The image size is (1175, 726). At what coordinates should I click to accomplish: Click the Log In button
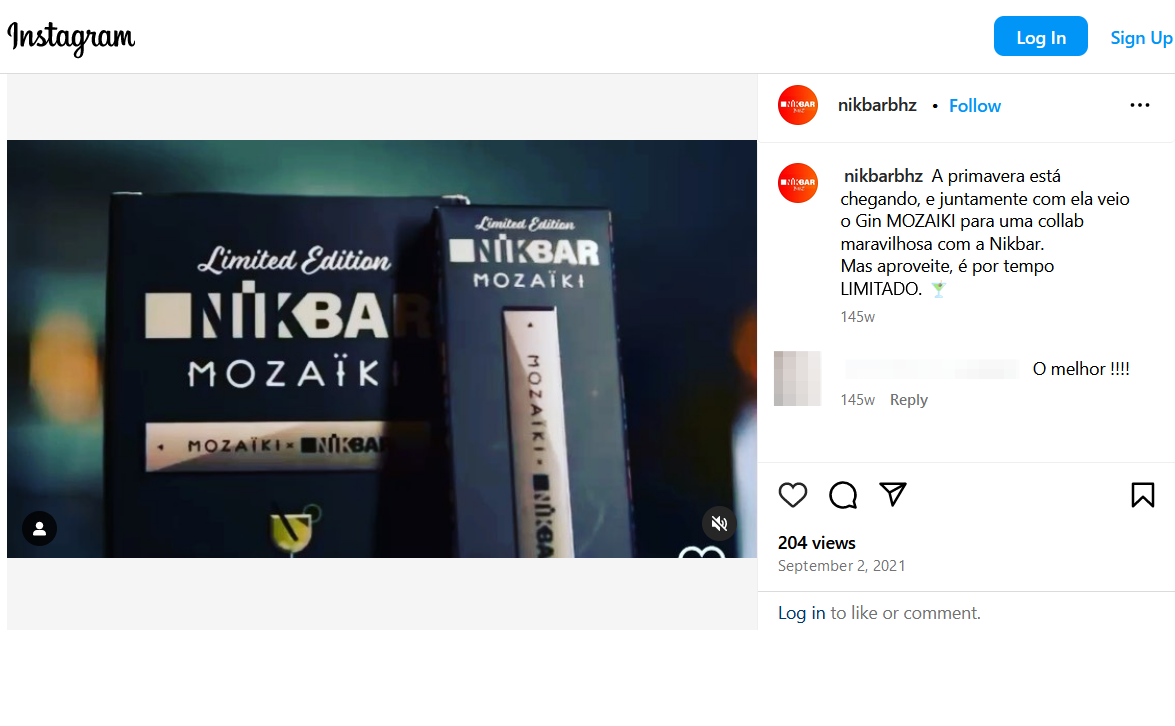pos(1041,37)
